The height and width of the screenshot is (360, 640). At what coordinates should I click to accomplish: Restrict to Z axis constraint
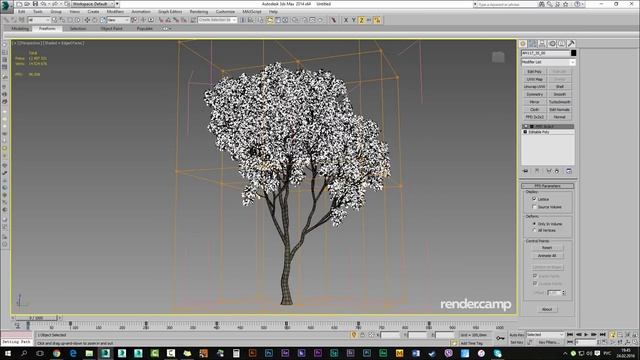361,20
